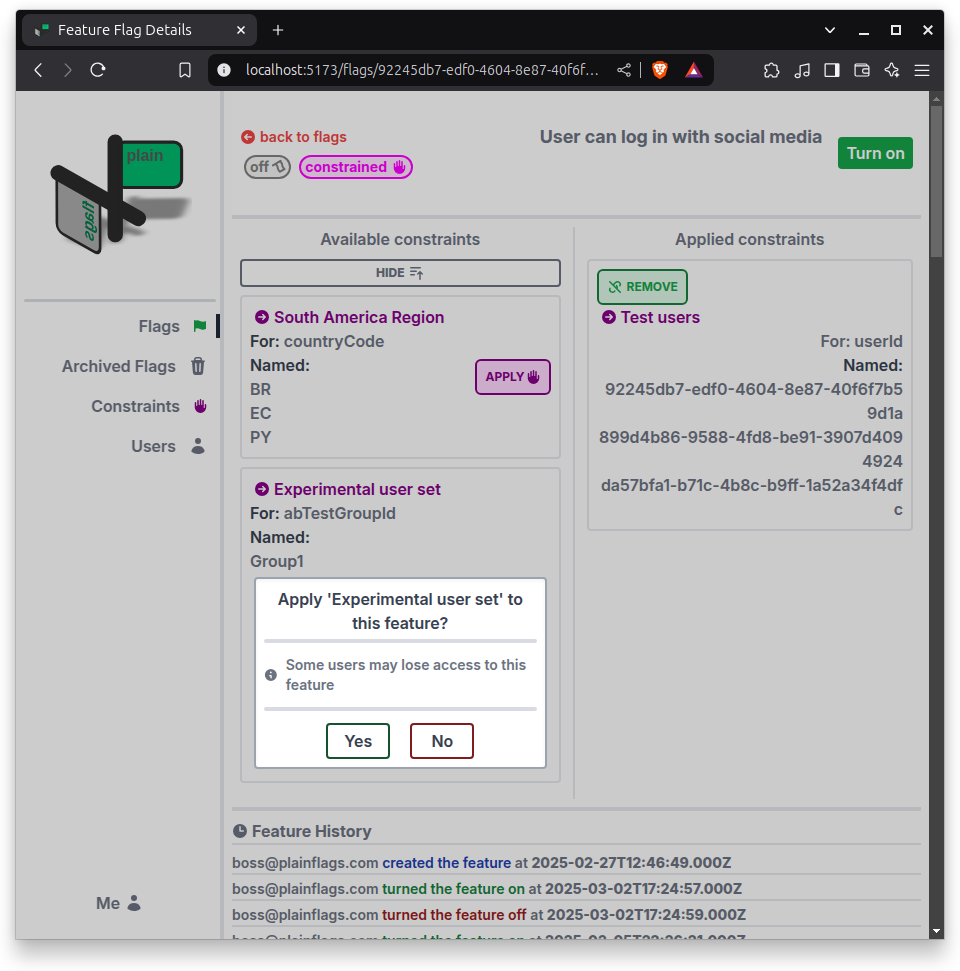Click the 'constrained' status badge

355,166
